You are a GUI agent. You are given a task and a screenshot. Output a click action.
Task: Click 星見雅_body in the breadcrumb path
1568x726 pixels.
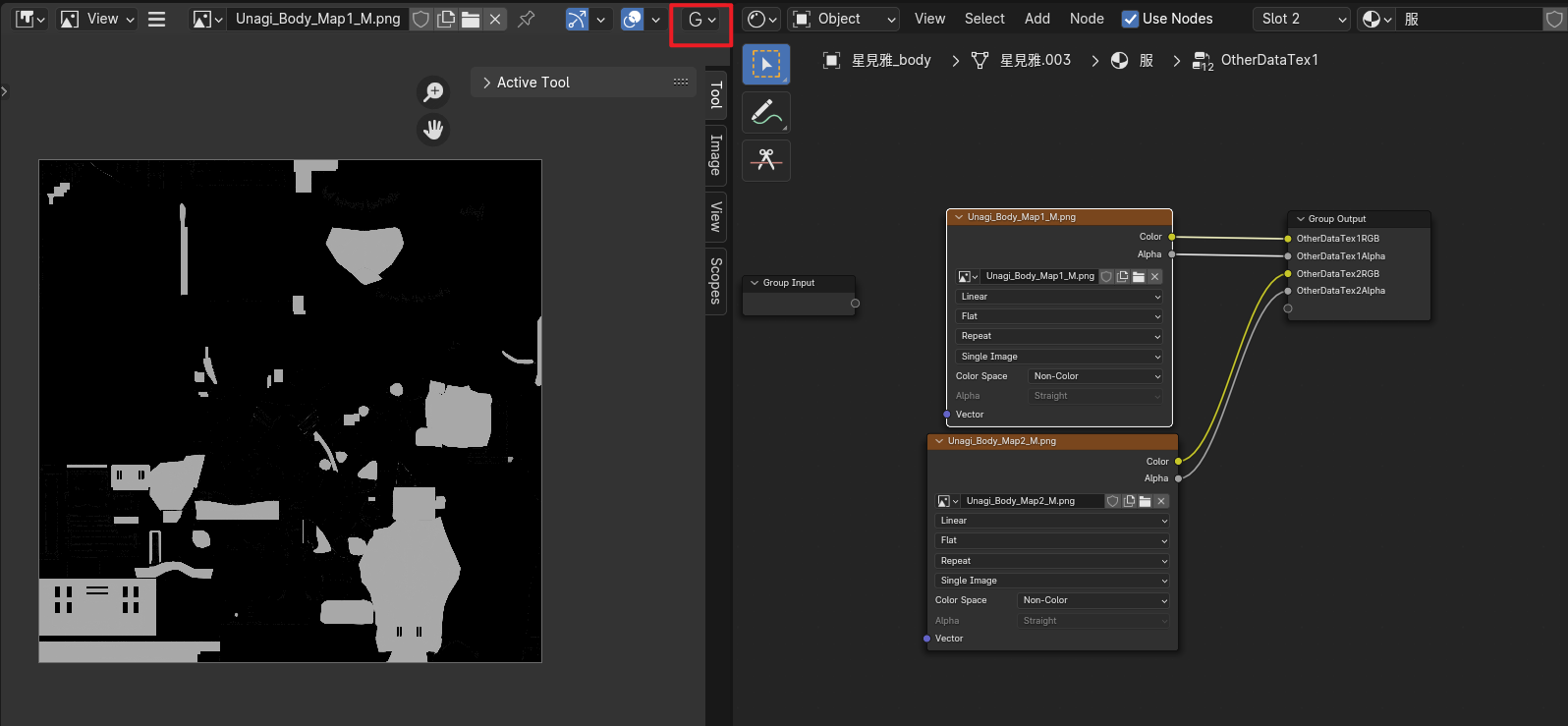pos(890,61)
